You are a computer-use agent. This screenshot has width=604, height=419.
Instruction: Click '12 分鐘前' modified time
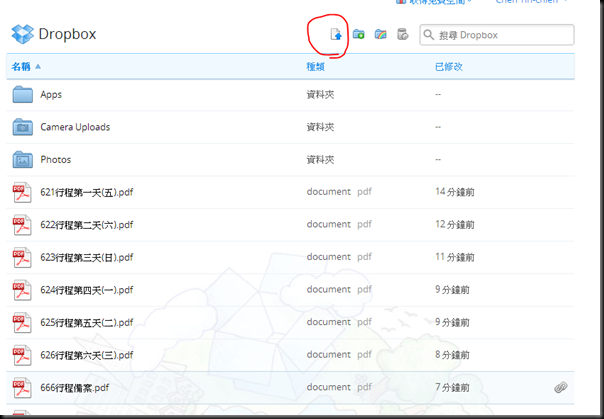click(x=455, y=224)
